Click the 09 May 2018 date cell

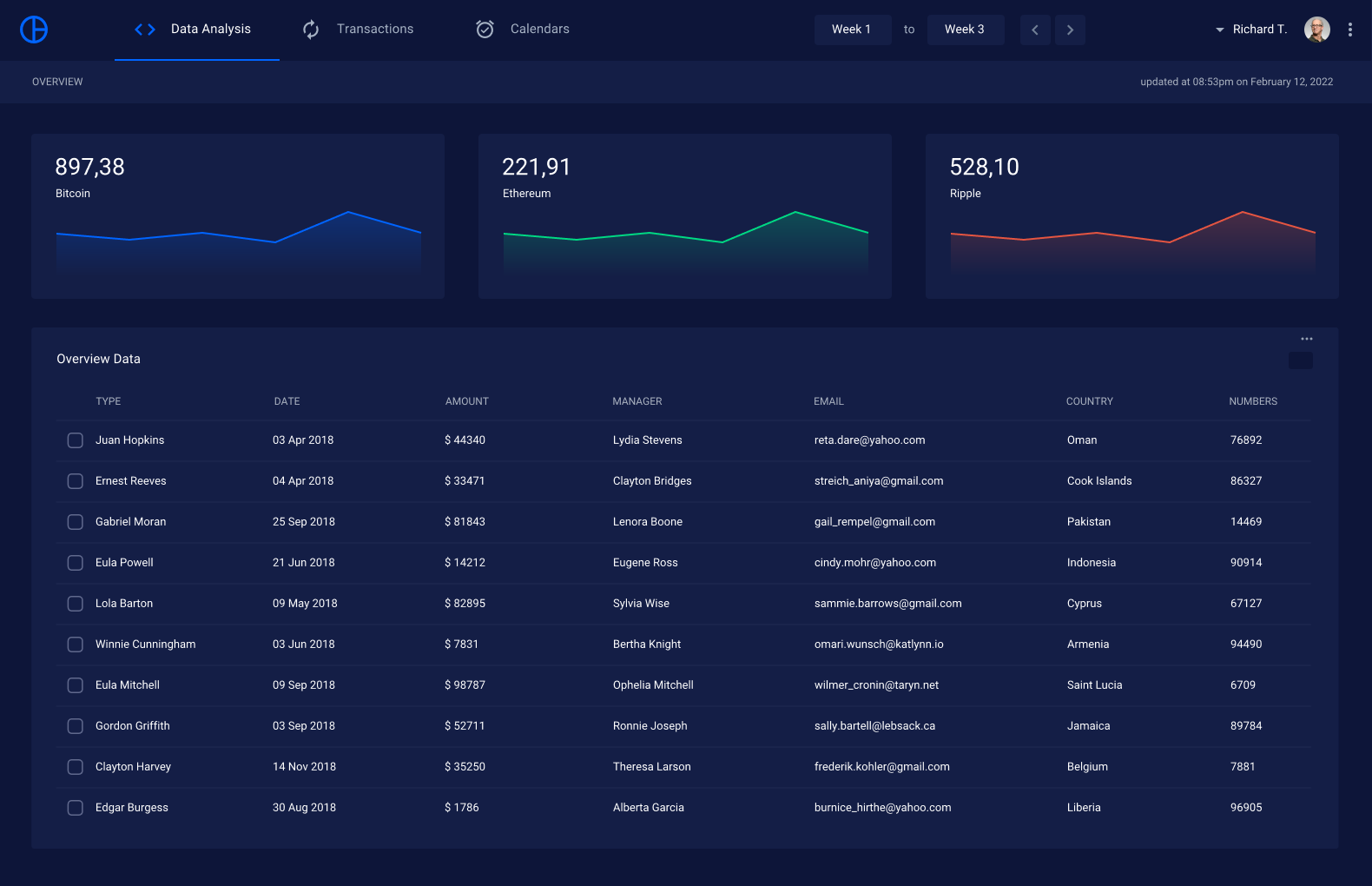pyautogui.click(x=305, y=604)
